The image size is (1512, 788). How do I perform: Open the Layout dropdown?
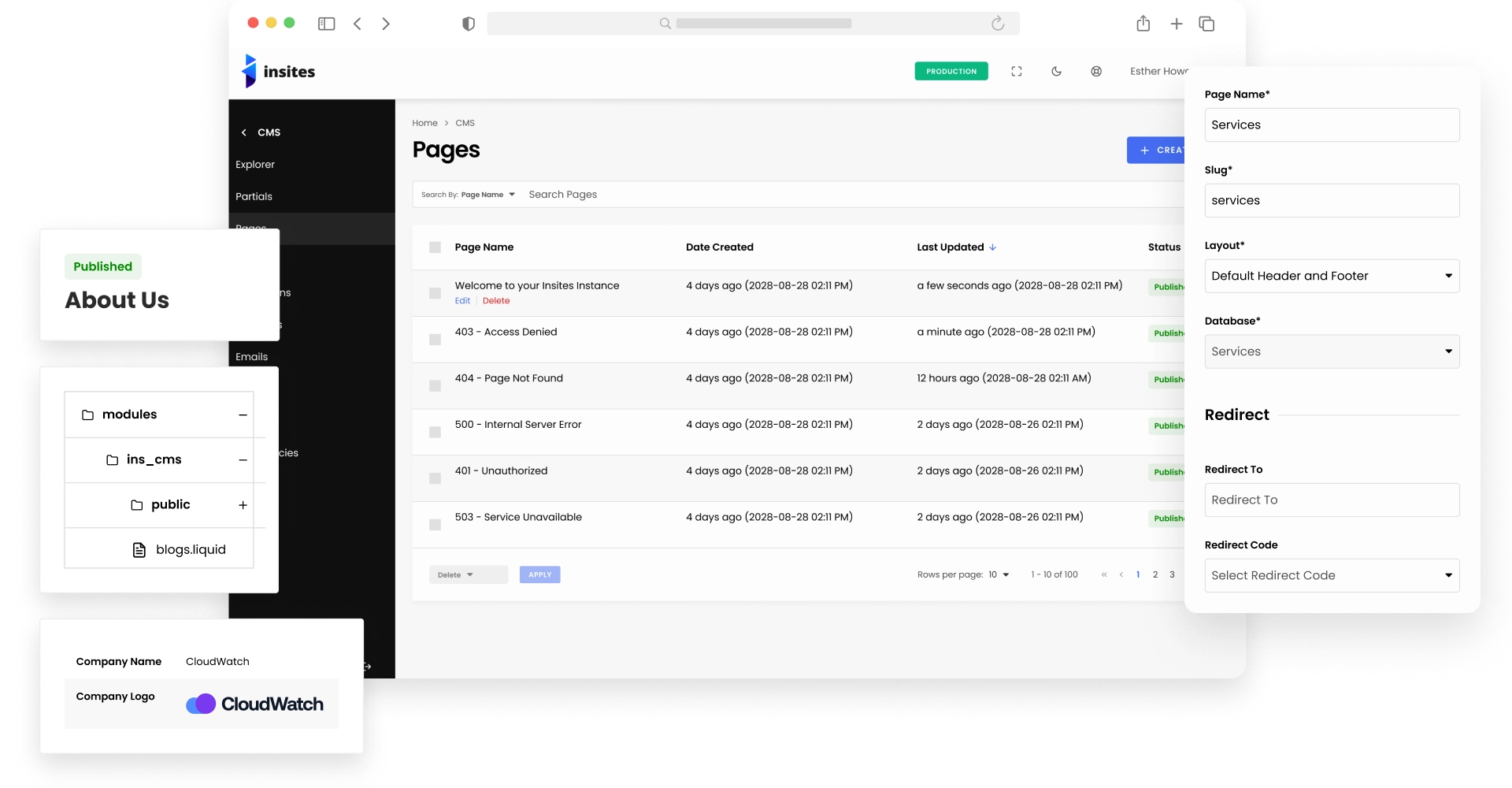pos(1332,276)
